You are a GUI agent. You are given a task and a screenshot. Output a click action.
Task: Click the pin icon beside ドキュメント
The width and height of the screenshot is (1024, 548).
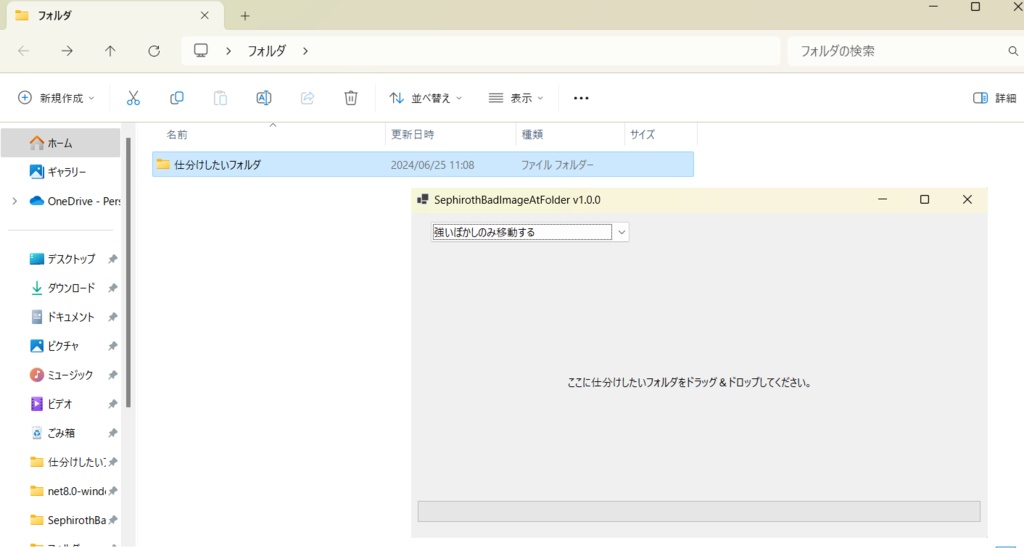click(x=112, y=317)
